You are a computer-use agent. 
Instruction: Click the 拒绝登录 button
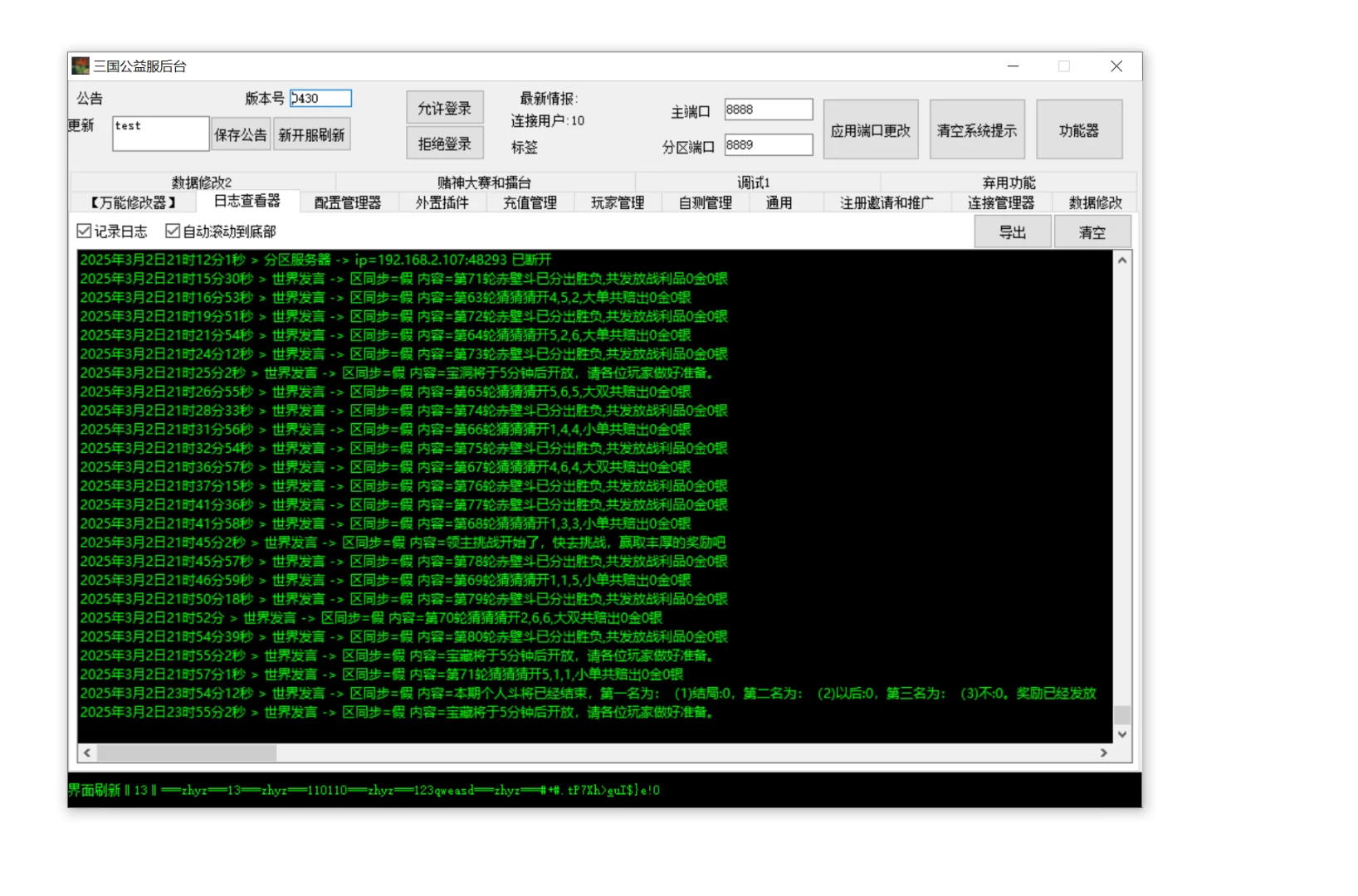[x=445, y=144]
